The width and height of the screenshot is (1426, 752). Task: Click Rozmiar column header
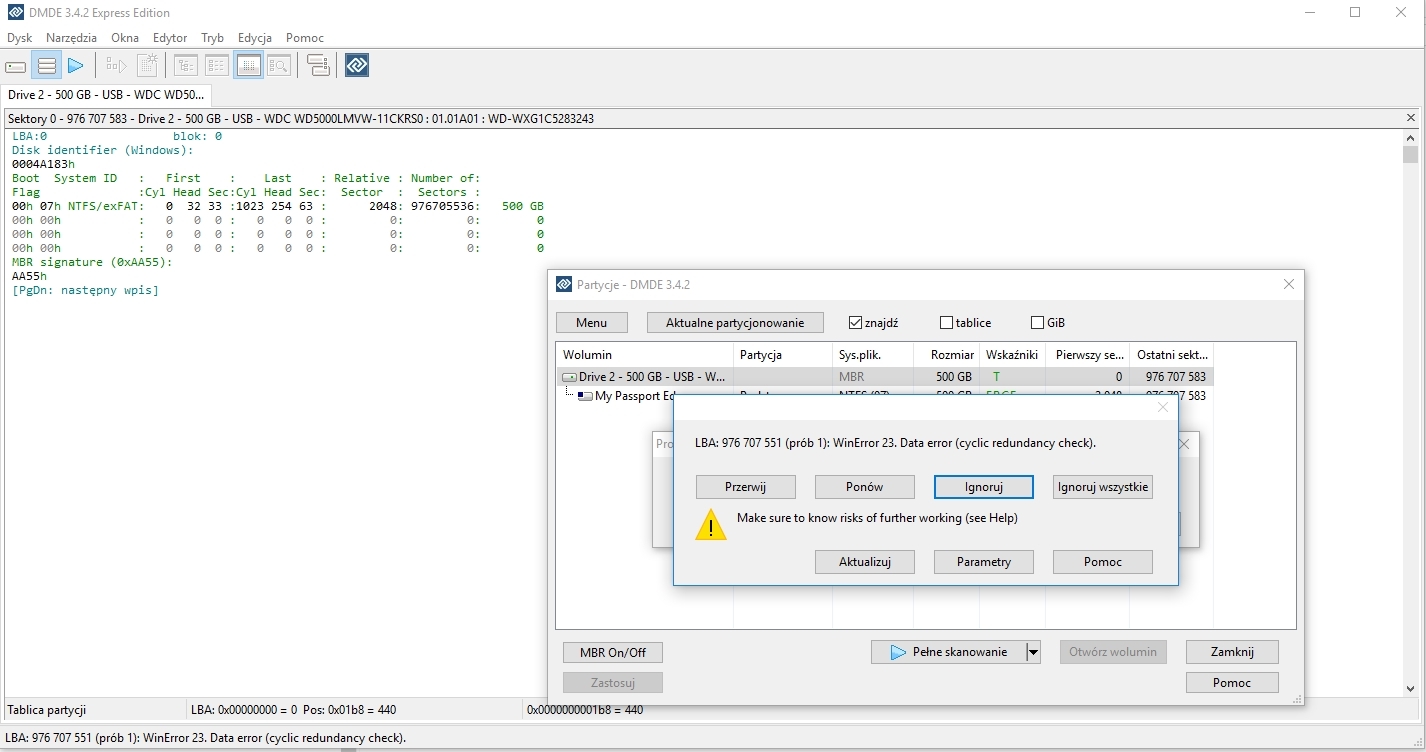(x=946, y=355)
